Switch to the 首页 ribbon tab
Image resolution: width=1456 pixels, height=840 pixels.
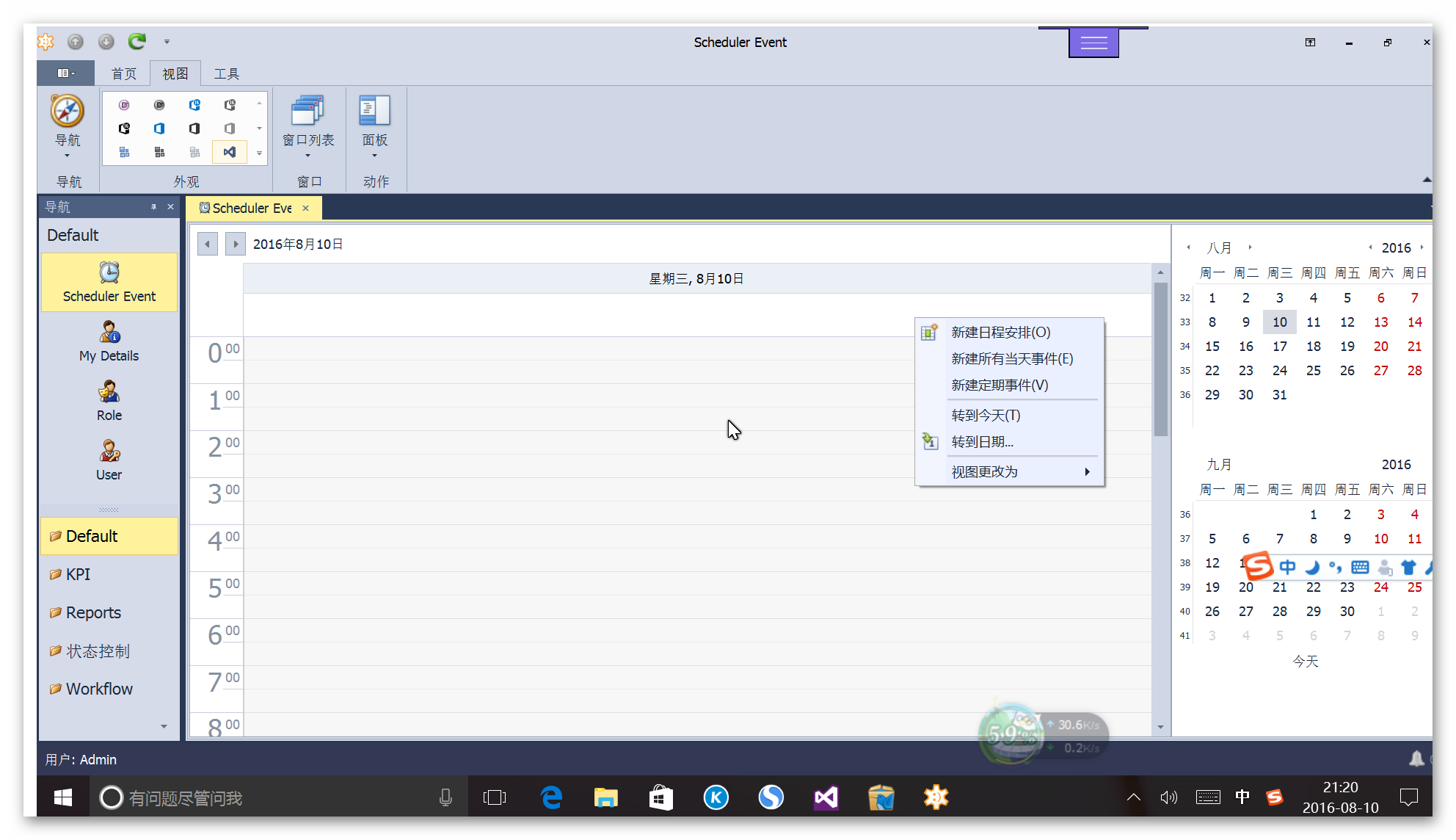point(123,74)
